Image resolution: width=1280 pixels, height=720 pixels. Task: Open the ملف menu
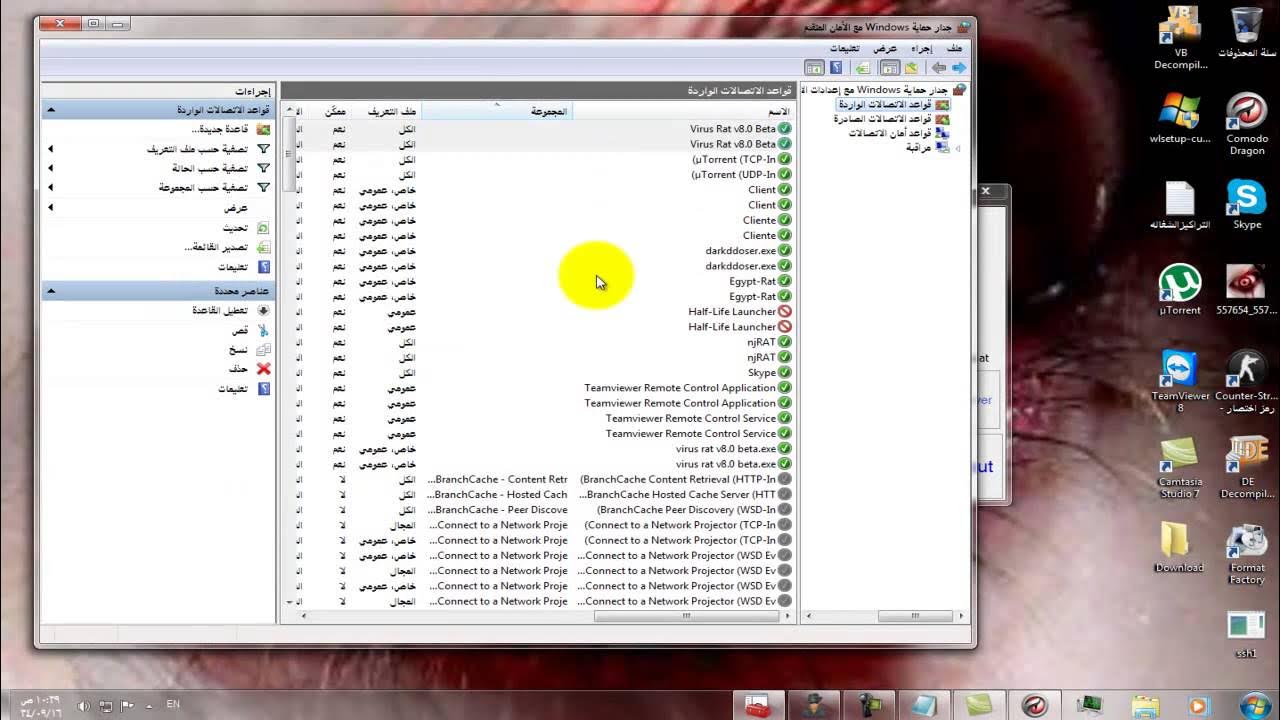click(x=955, y=48)
